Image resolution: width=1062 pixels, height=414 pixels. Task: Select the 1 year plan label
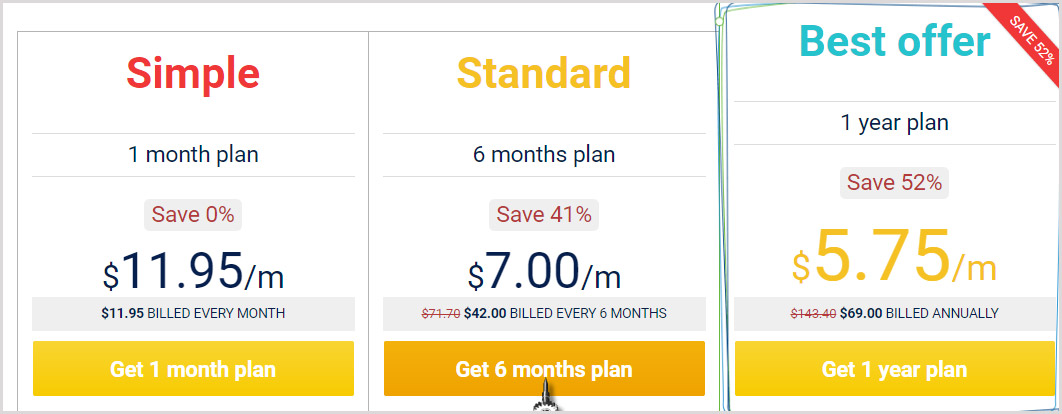pos(895,123)
